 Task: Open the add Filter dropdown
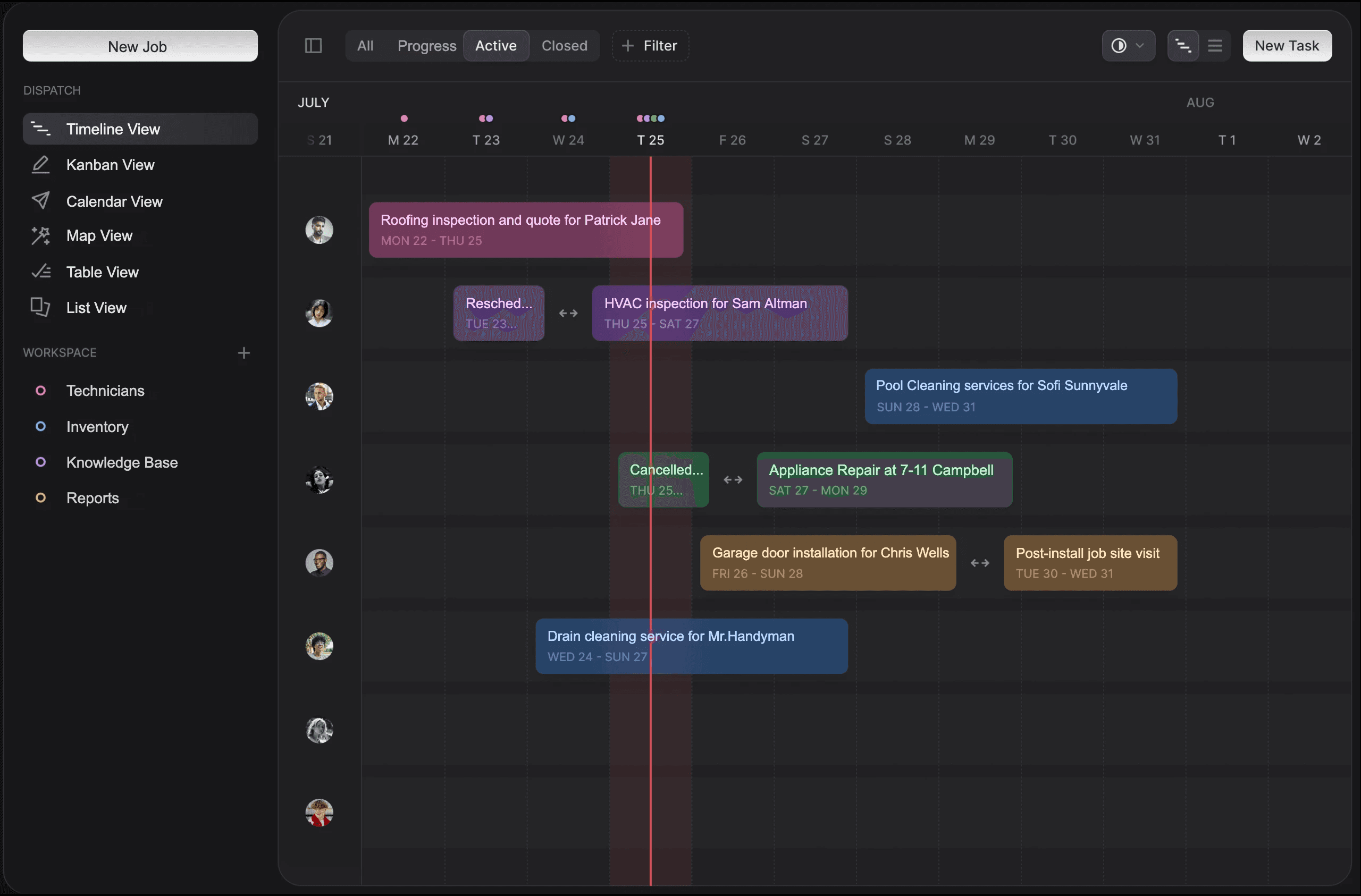click(650, 45)
